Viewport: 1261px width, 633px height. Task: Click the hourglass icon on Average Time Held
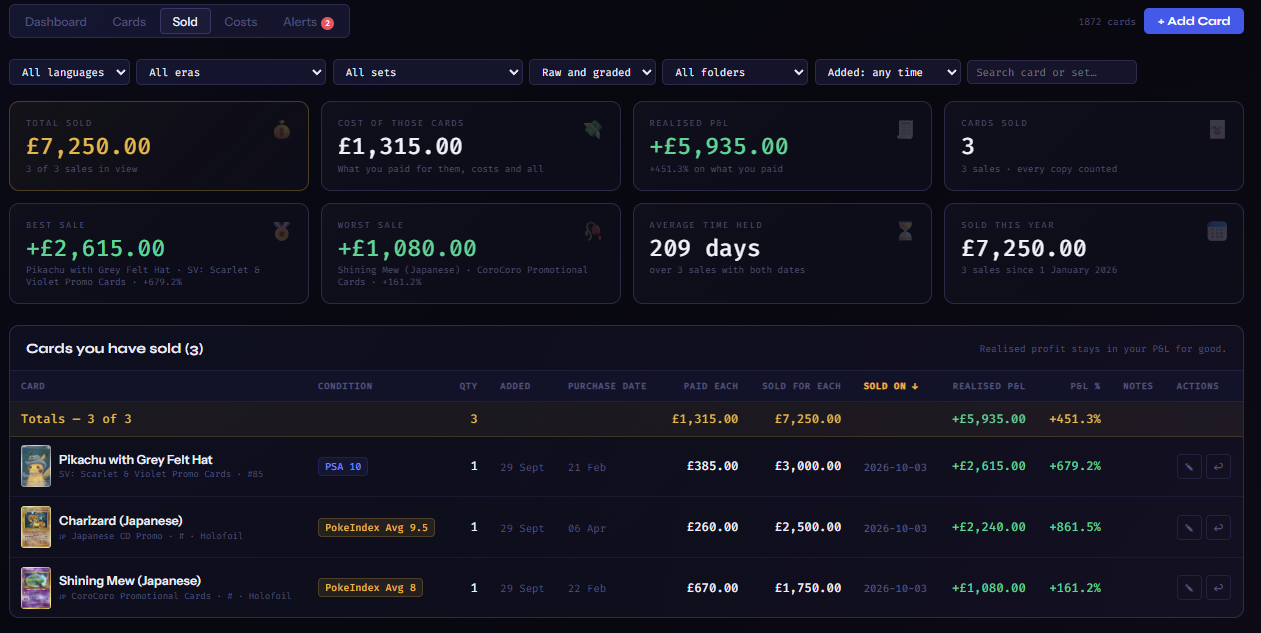point(905,231)
